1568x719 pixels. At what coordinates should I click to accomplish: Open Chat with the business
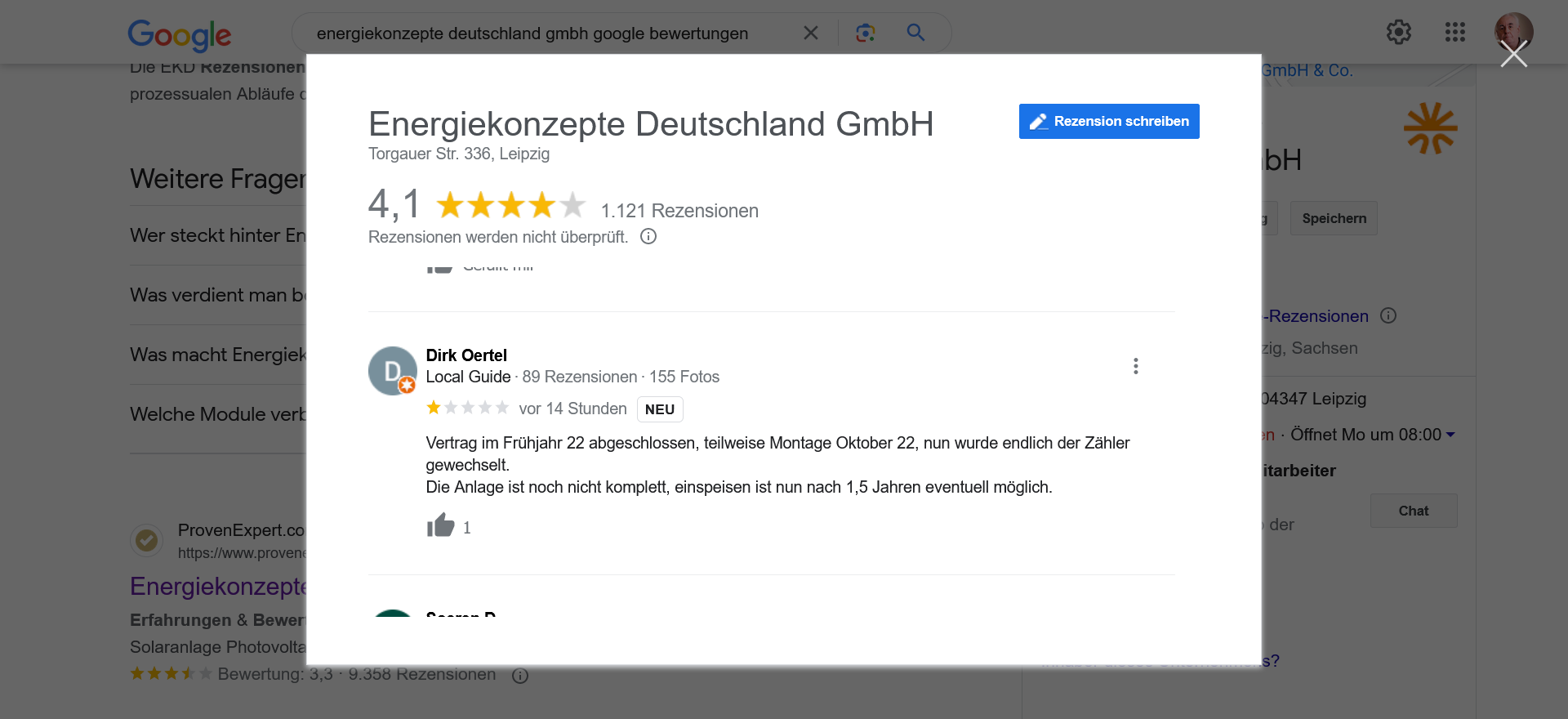[1413, 511]
